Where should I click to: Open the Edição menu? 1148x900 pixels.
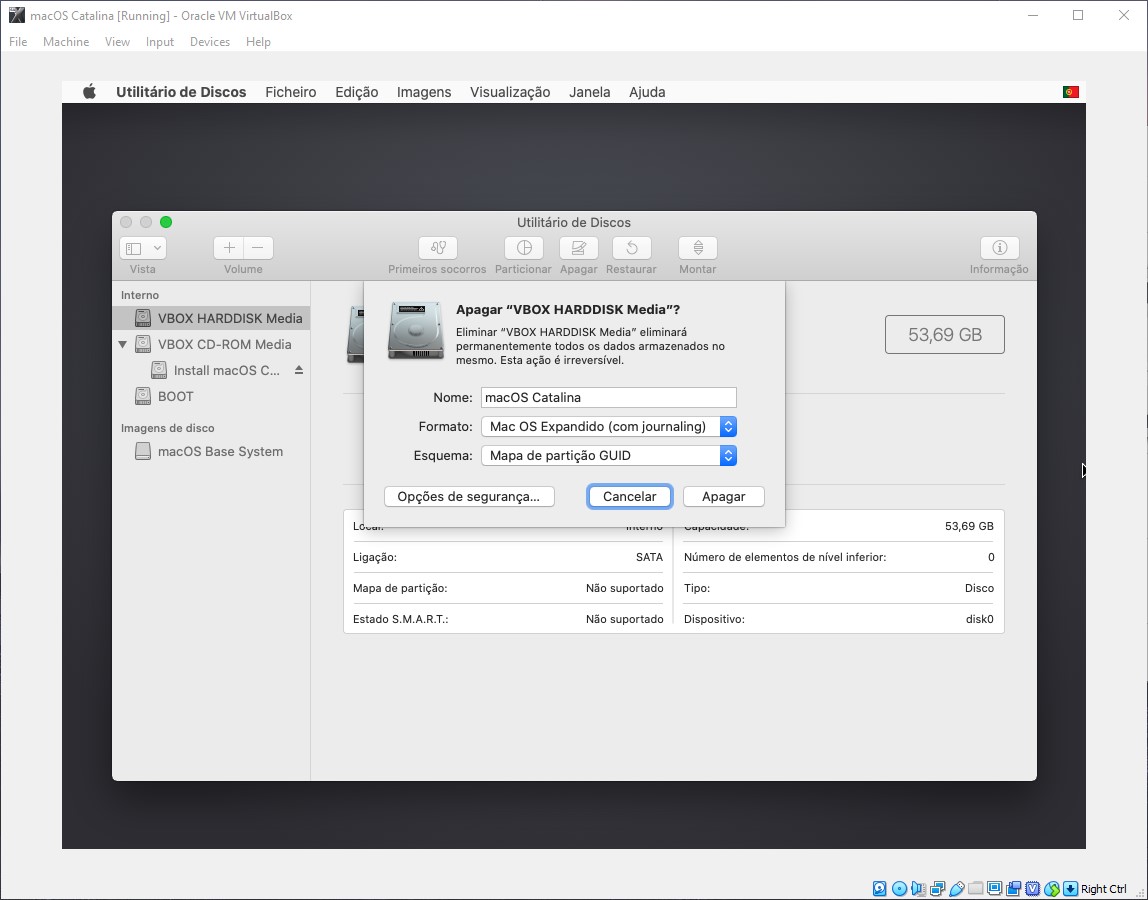tap(357, 92)
